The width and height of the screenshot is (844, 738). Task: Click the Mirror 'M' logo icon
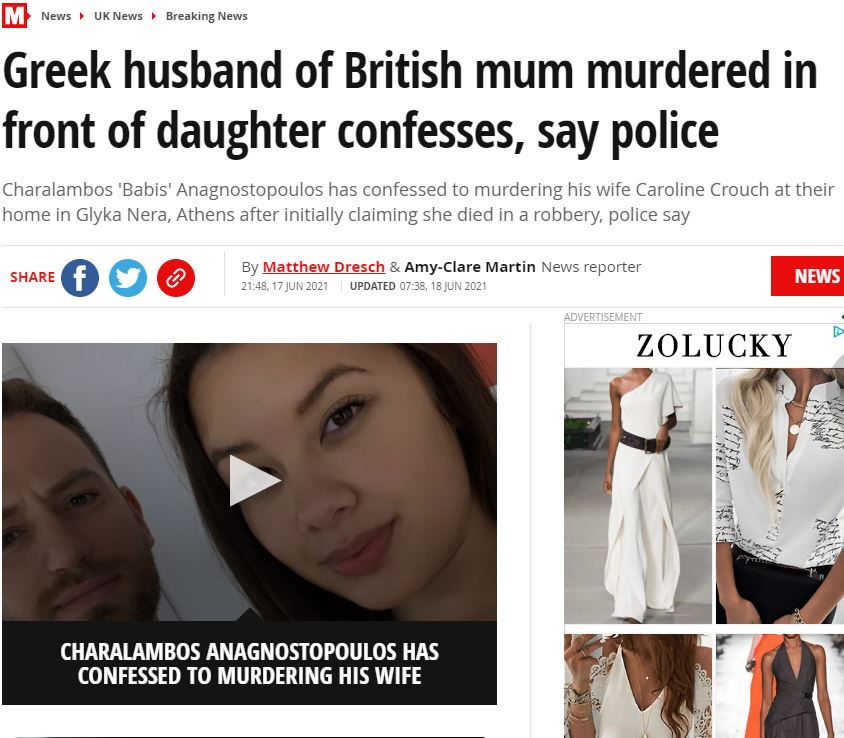point(15,15)
